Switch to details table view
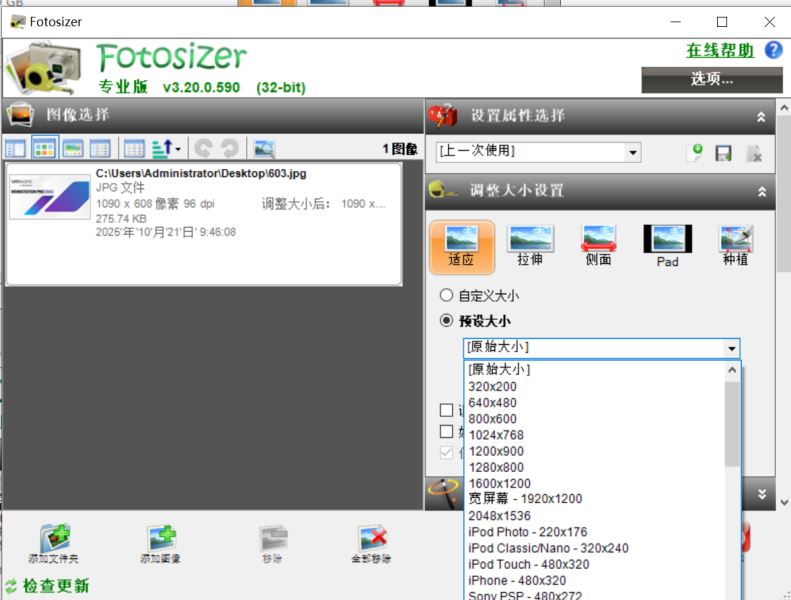This screenshot has height=600, width=791. pyautogui.click(x=134, y=149)
